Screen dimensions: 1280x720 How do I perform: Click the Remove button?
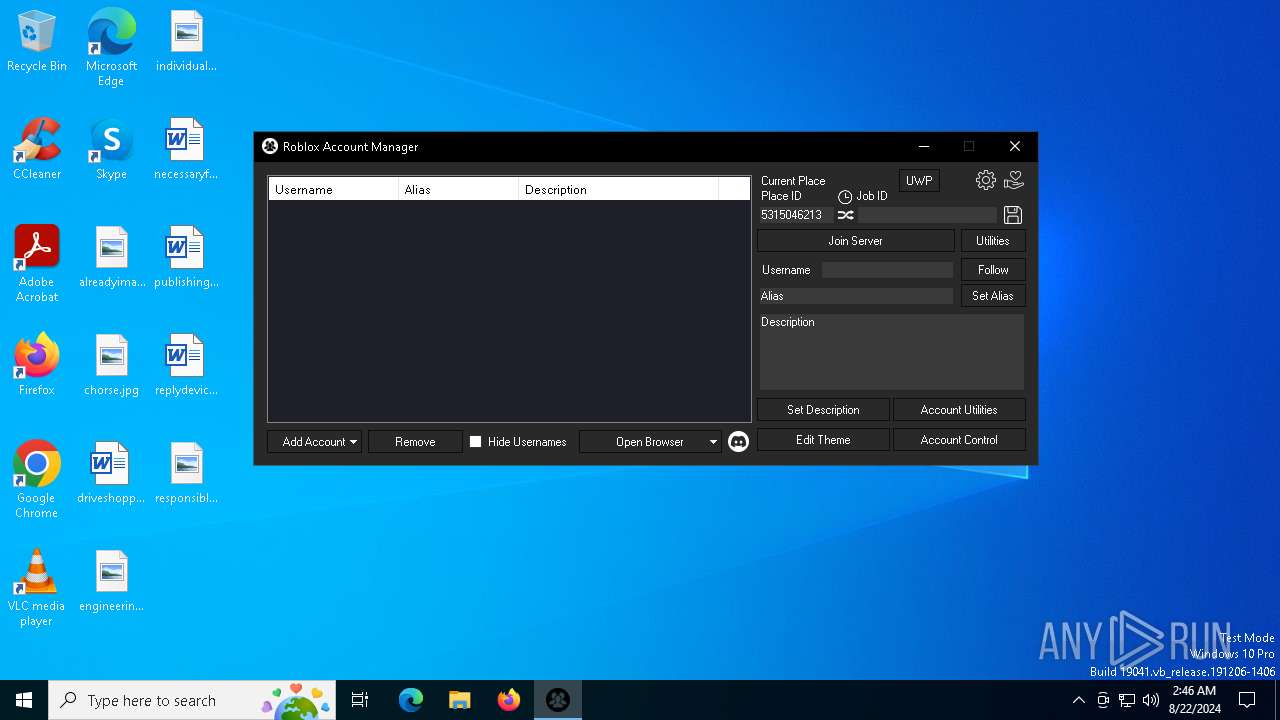[415, 442]
